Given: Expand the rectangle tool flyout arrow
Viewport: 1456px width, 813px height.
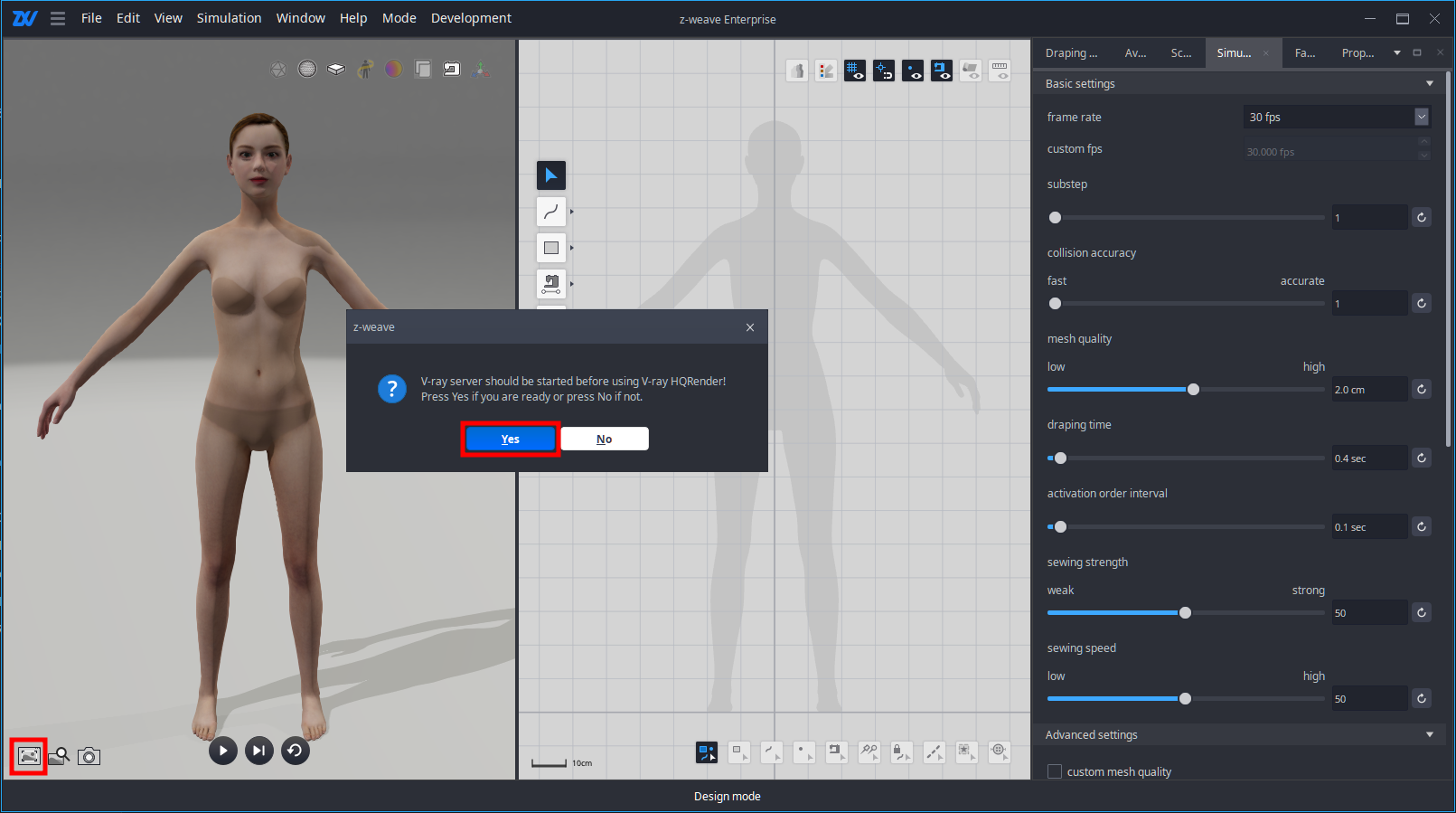Looking at the screenshot, I should (571, 248).
